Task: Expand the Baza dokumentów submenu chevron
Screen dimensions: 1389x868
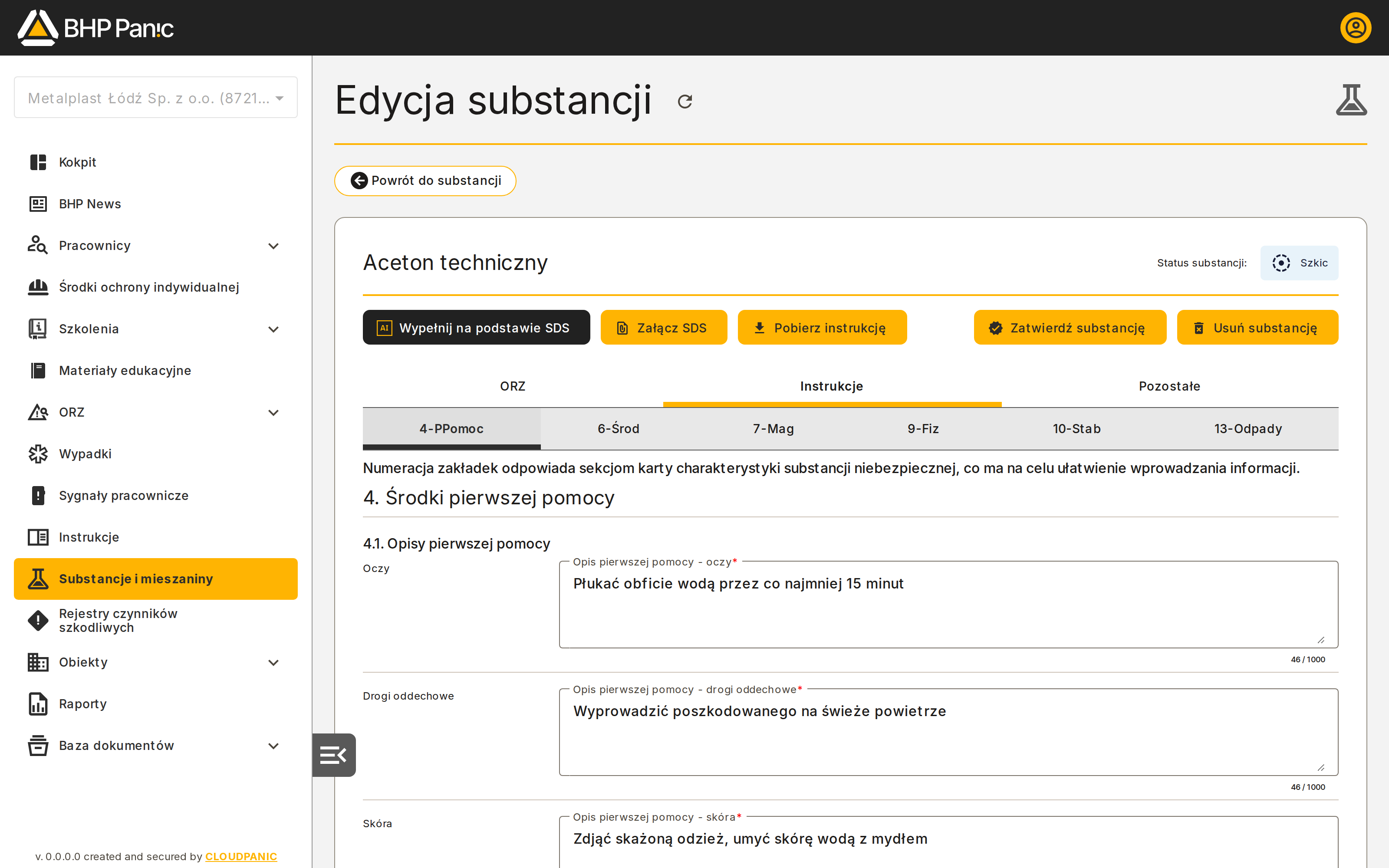Action: [x=274, y=746]
